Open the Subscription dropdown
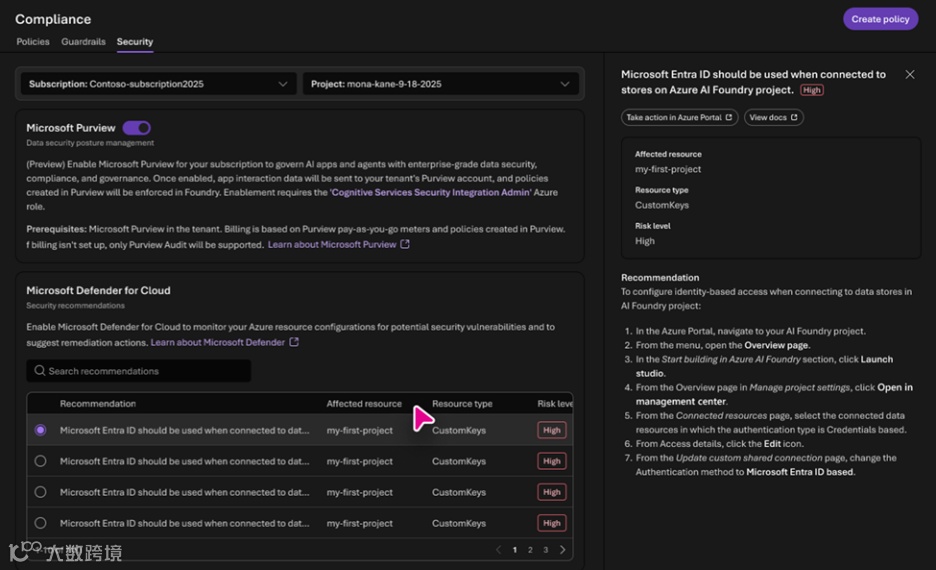This screenshot has height=570, width=936. click(x=158, y=84)
